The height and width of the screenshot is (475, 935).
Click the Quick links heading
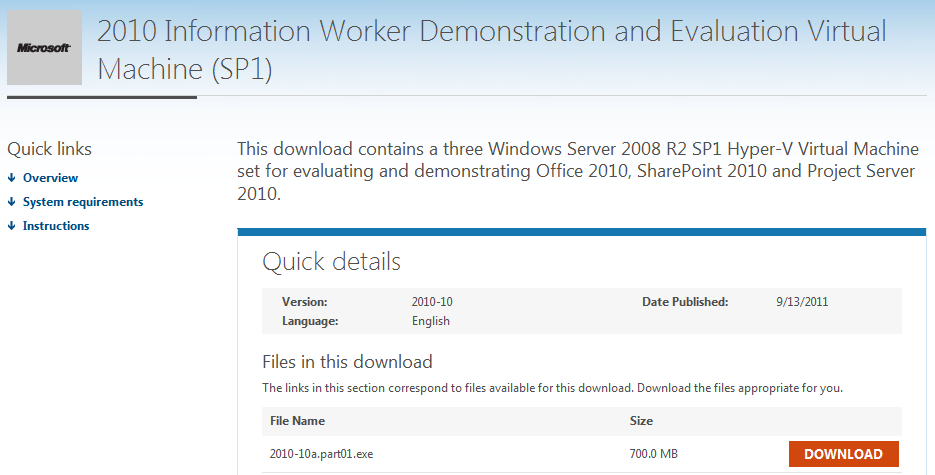(49, 149)
